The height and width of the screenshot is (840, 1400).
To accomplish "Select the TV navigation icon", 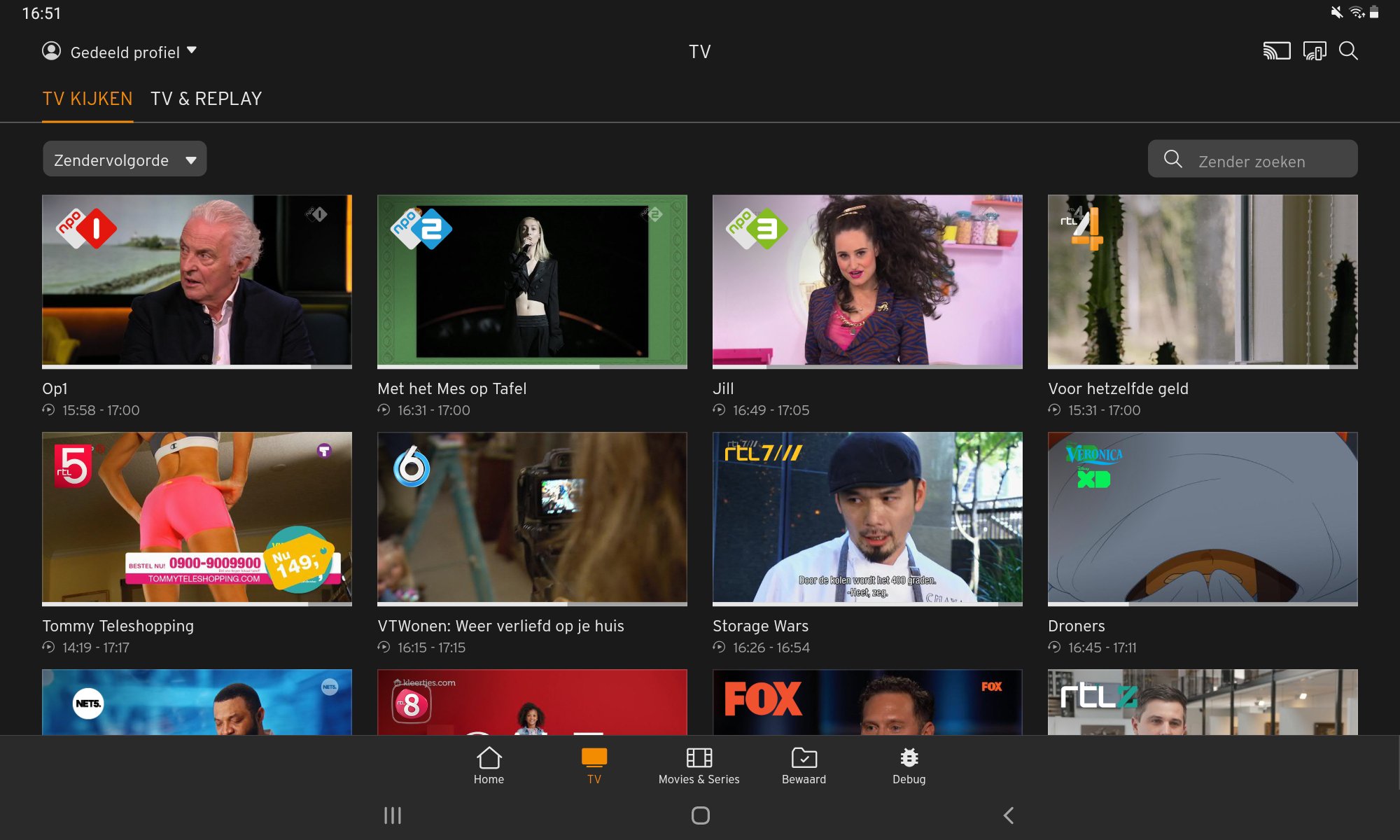I will pos(594,757).
